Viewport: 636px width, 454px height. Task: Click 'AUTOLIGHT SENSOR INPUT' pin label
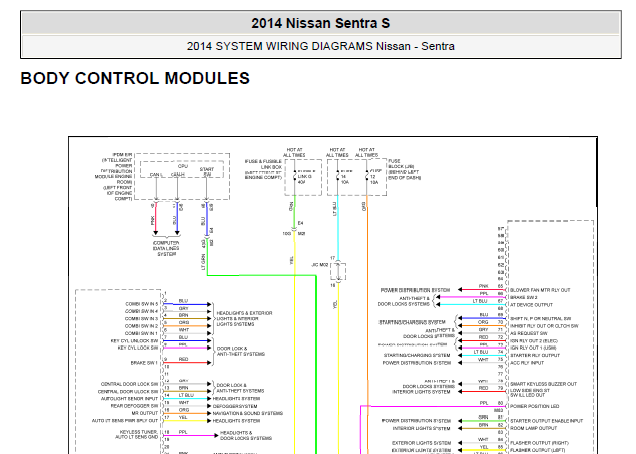129,399
